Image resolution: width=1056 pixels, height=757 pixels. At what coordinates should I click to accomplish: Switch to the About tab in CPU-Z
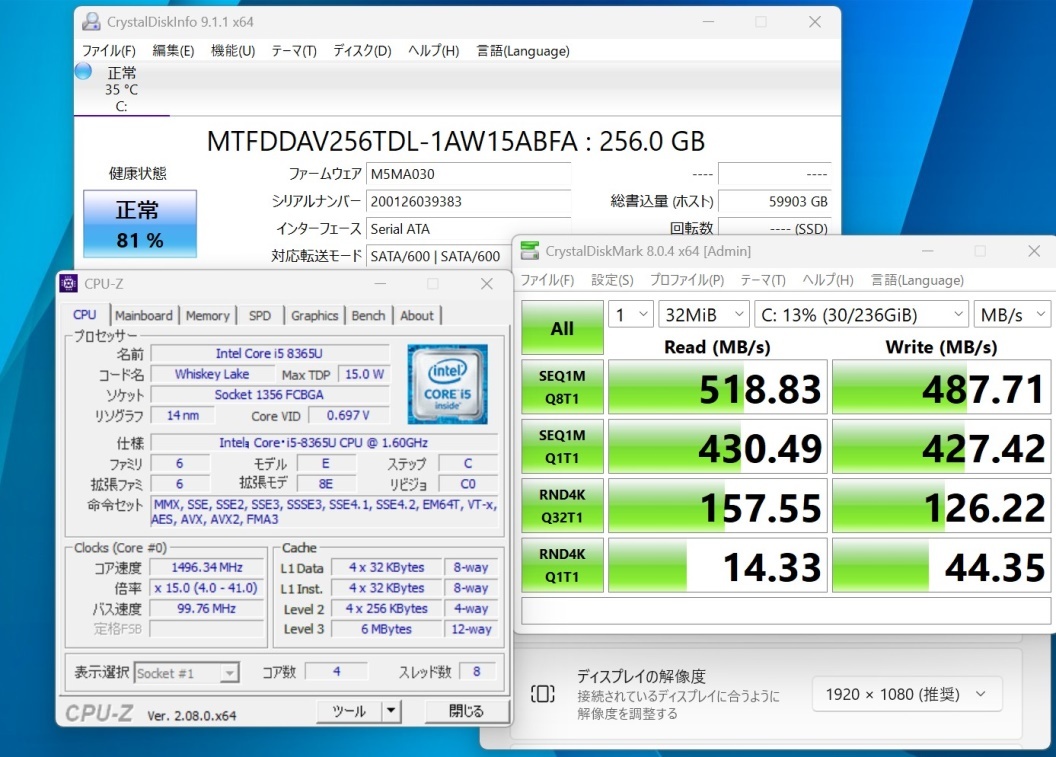click(x=417, y=315)
